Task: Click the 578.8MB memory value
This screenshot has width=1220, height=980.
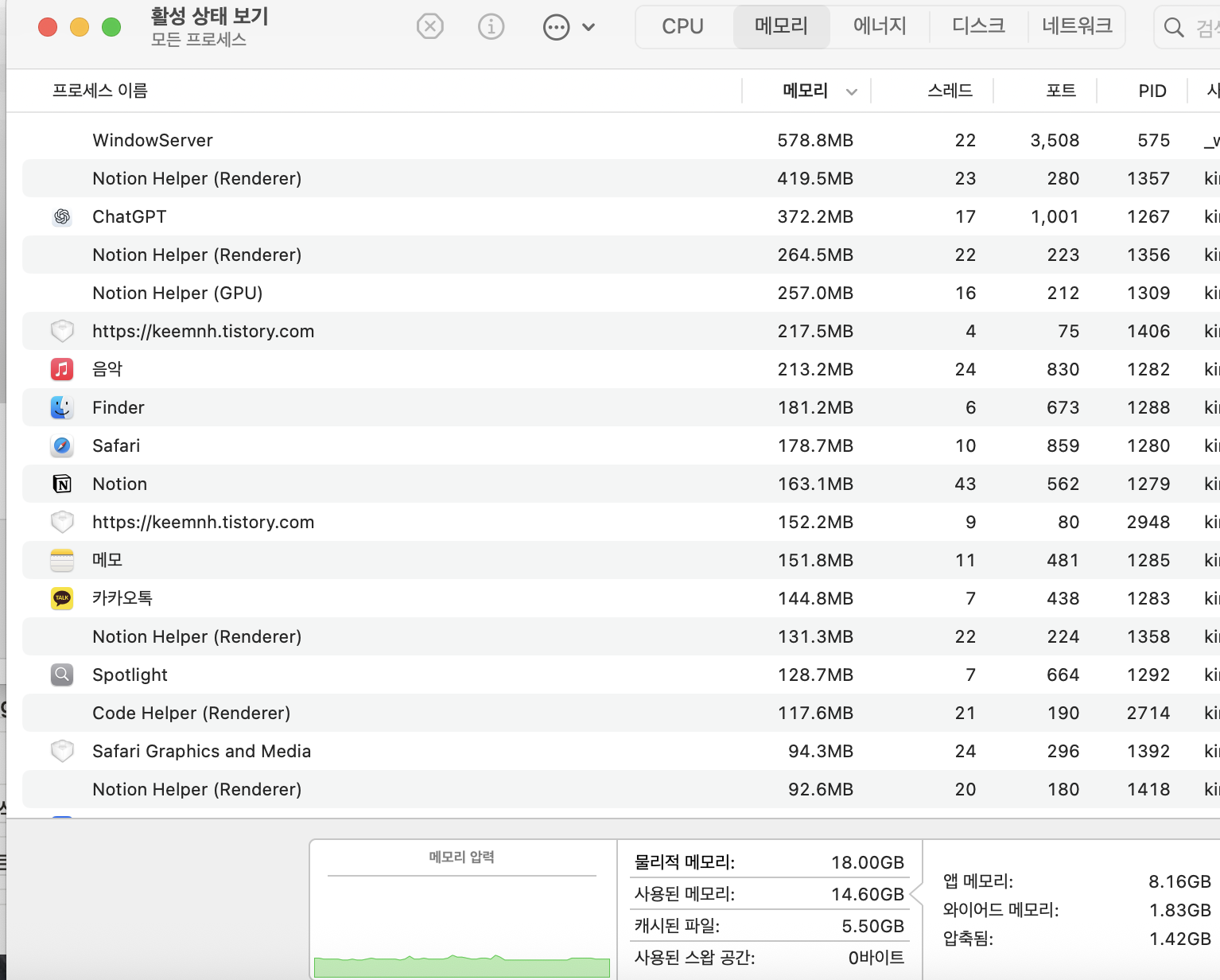Action: pos(815,140)
